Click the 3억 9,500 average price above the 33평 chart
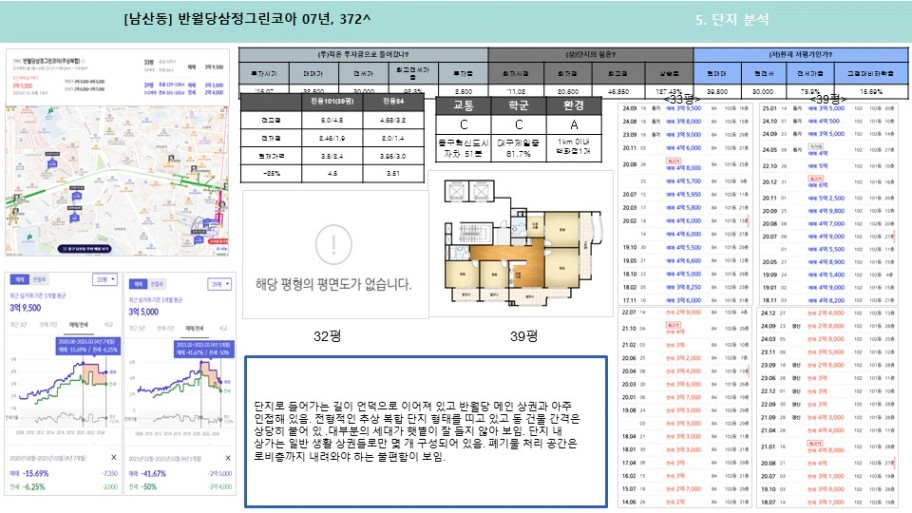 tap(26, 308)
